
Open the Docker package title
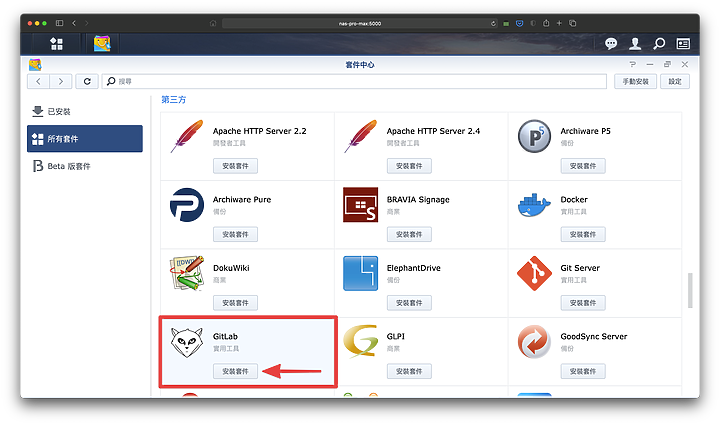(x=574, y=200)
